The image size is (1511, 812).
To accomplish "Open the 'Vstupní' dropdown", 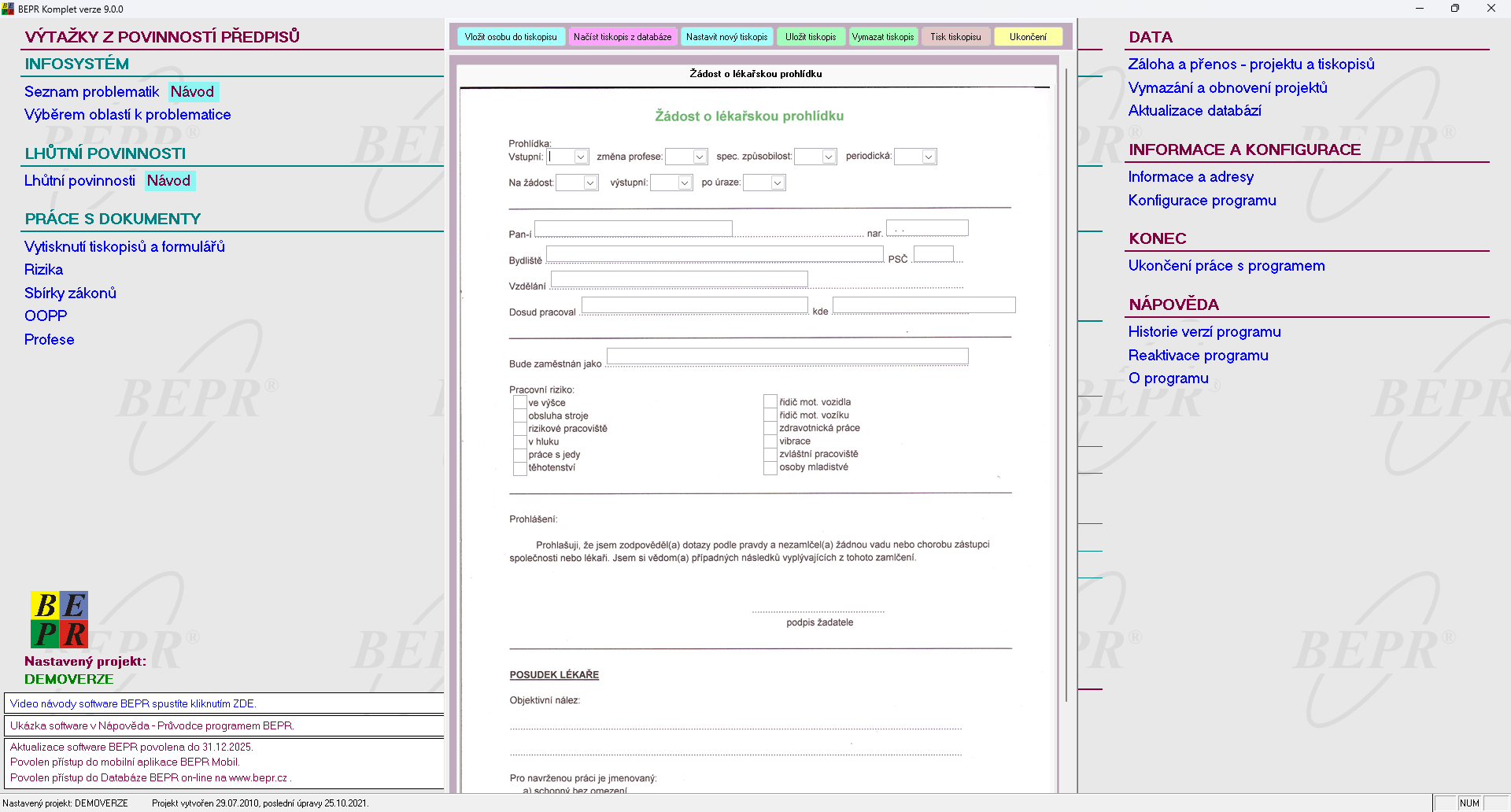I will [581, 157].
